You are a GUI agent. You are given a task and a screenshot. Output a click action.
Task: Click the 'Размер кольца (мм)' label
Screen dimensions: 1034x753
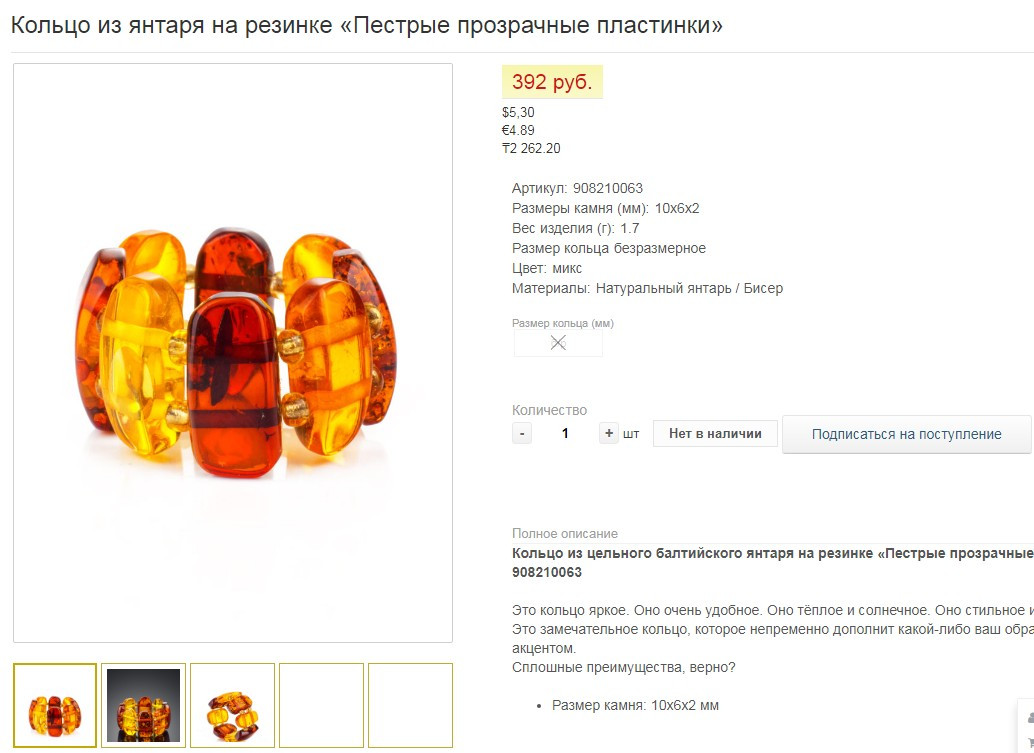tap(563, 323)
